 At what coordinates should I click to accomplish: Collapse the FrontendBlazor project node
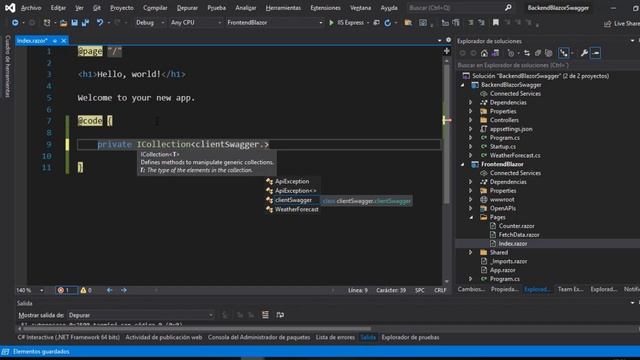point(463,164)
